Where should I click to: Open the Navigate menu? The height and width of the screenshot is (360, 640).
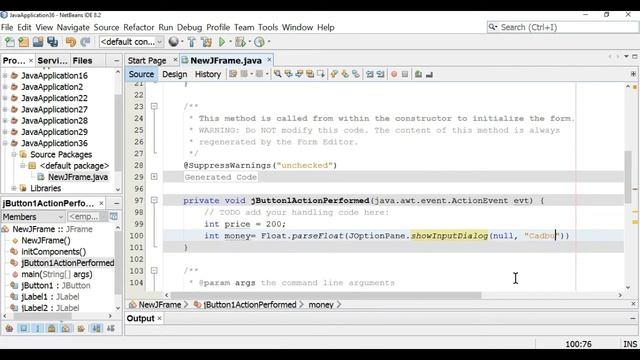pyautogui.click(x=73, y=27)
